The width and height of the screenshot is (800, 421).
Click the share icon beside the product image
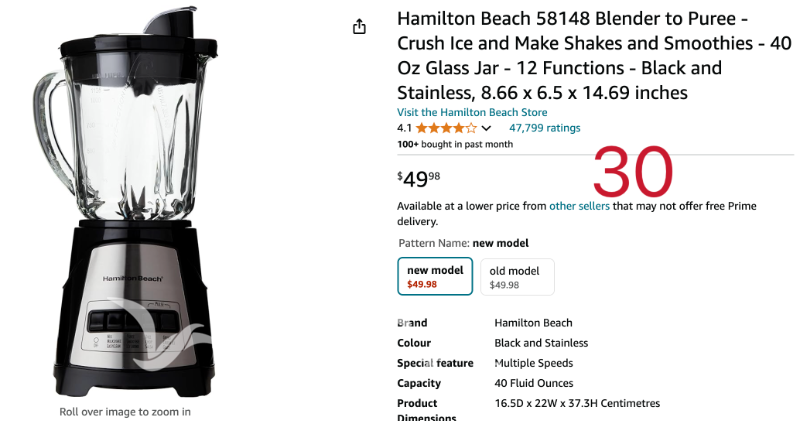pos(360,27)
